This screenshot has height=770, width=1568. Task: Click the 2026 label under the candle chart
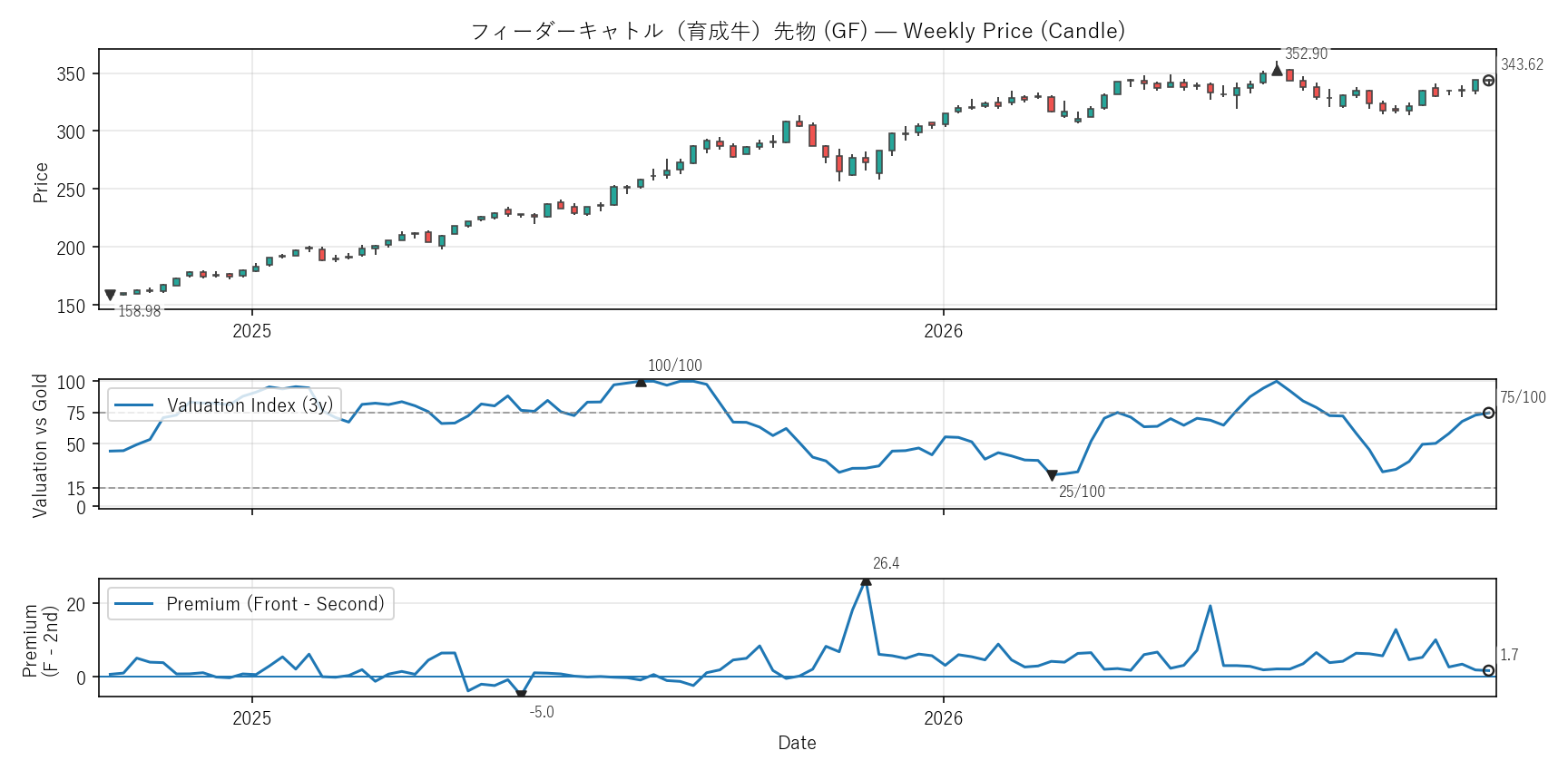[944, 331]
